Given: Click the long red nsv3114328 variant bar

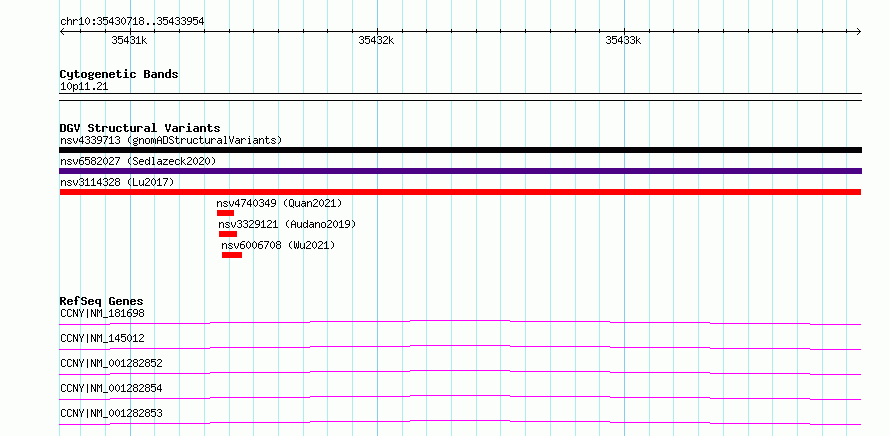Looking at the screenshot, I should (x=460, y=192).
